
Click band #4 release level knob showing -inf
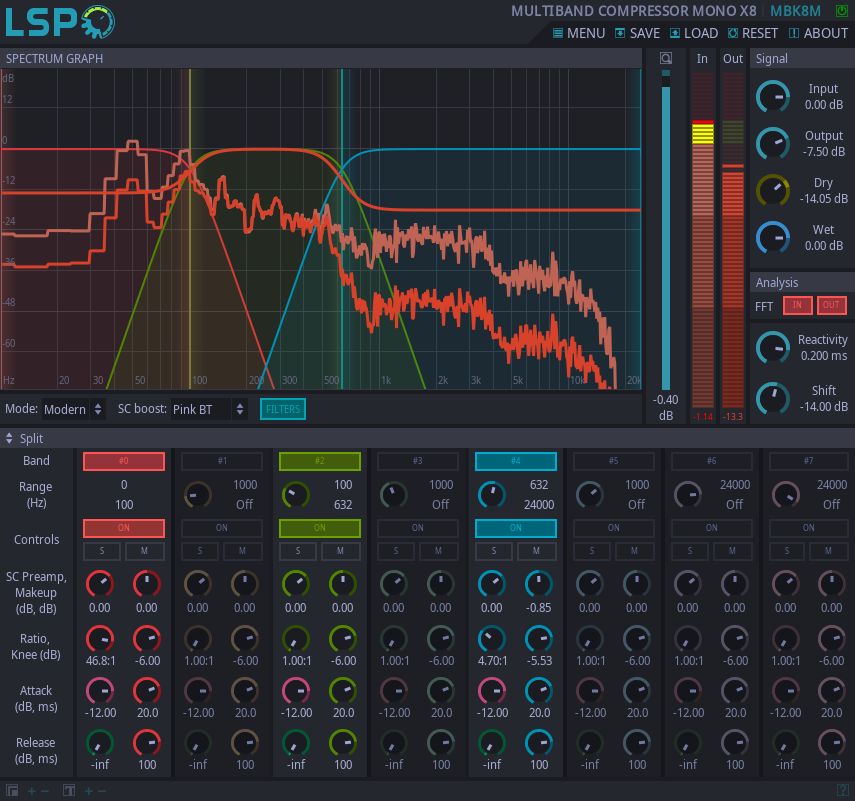click(492, 743)
